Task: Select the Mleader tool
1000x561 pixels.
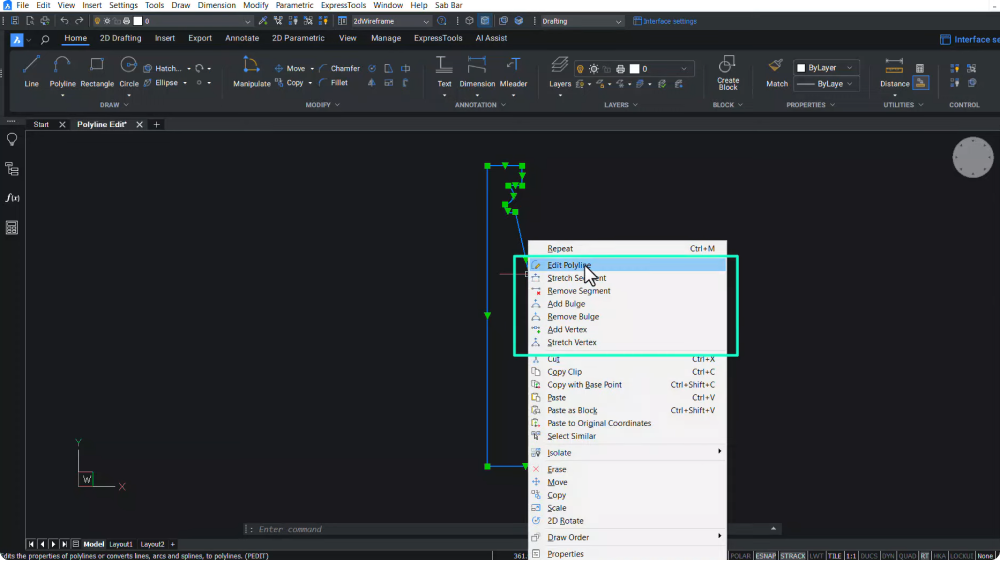Action: point(513,71)
